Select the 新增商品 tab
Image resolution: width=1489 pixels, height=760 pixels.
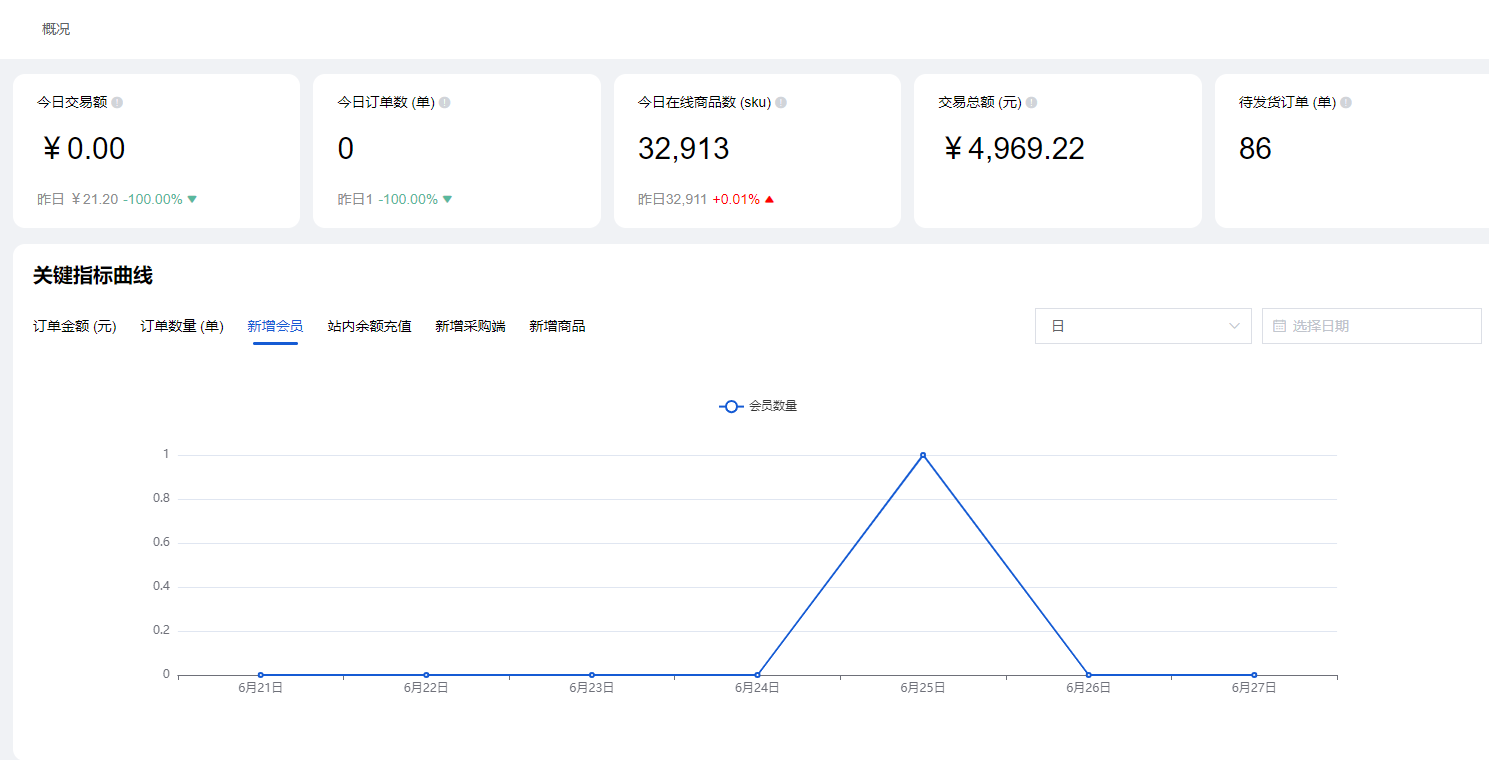(557, 326)
